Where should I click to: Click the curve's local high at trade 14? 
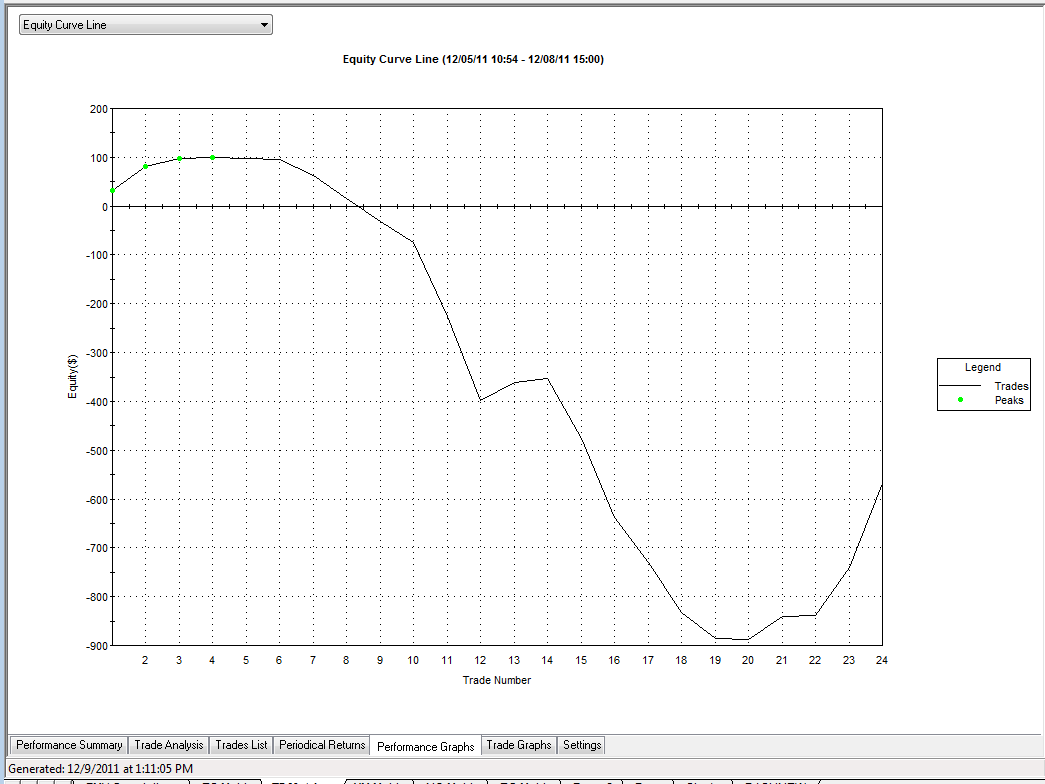[x=547, y=378]
